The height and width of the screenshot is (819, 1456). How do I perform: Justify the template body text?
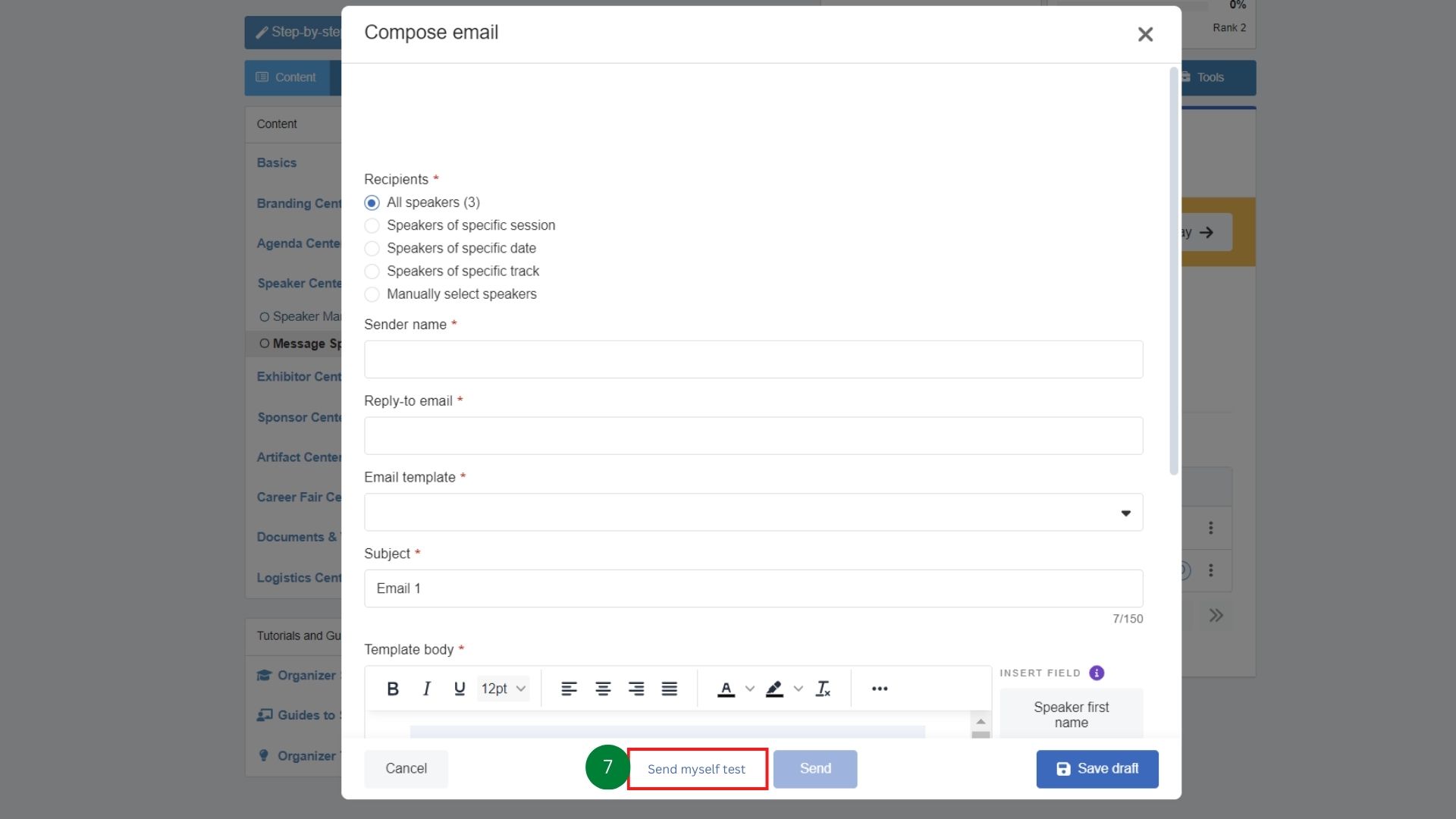(x=669, y=689)
